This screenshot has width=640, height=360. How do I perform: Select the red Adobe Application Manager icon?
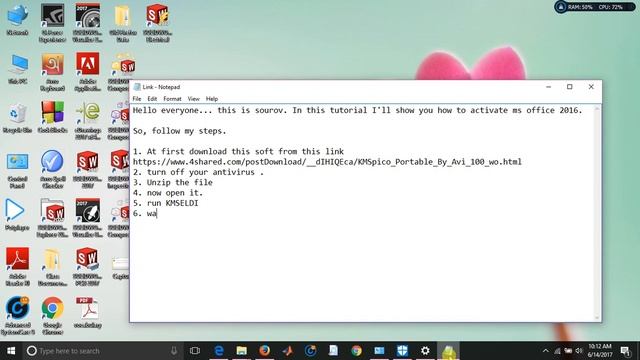[x=87, y=71]
